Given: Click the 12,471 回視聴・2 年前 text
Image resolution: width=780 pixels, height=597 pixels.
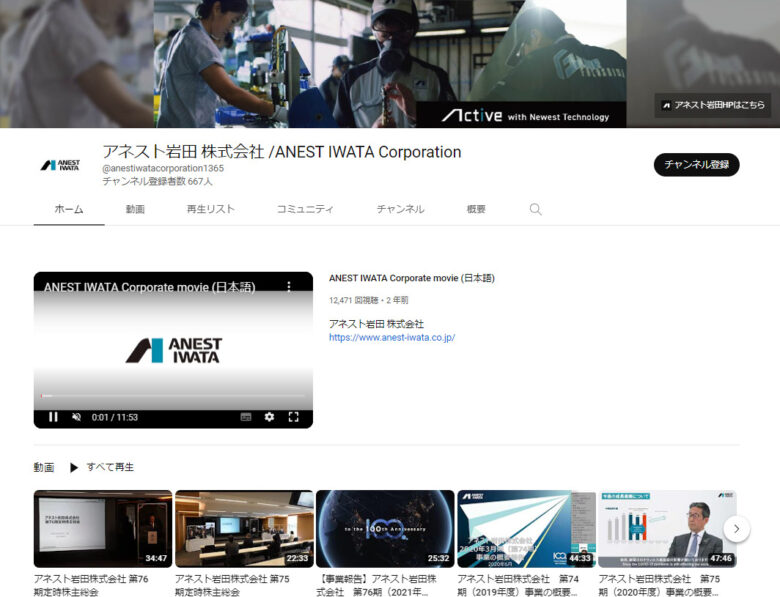Looking at the screenshot, I should tap(368, 300).
